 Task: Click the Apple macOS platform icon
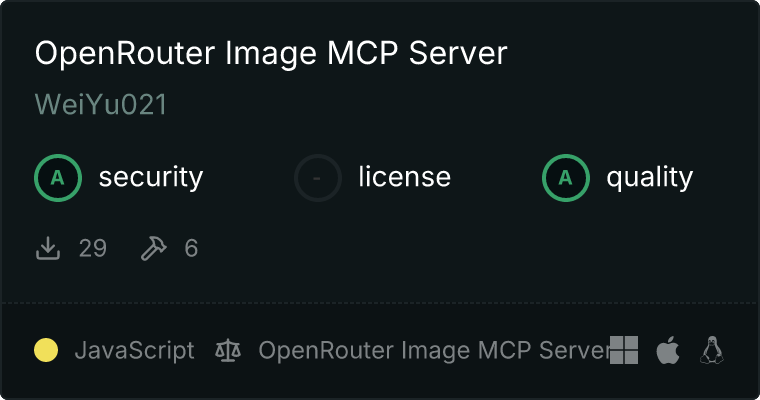pos(668,350)
